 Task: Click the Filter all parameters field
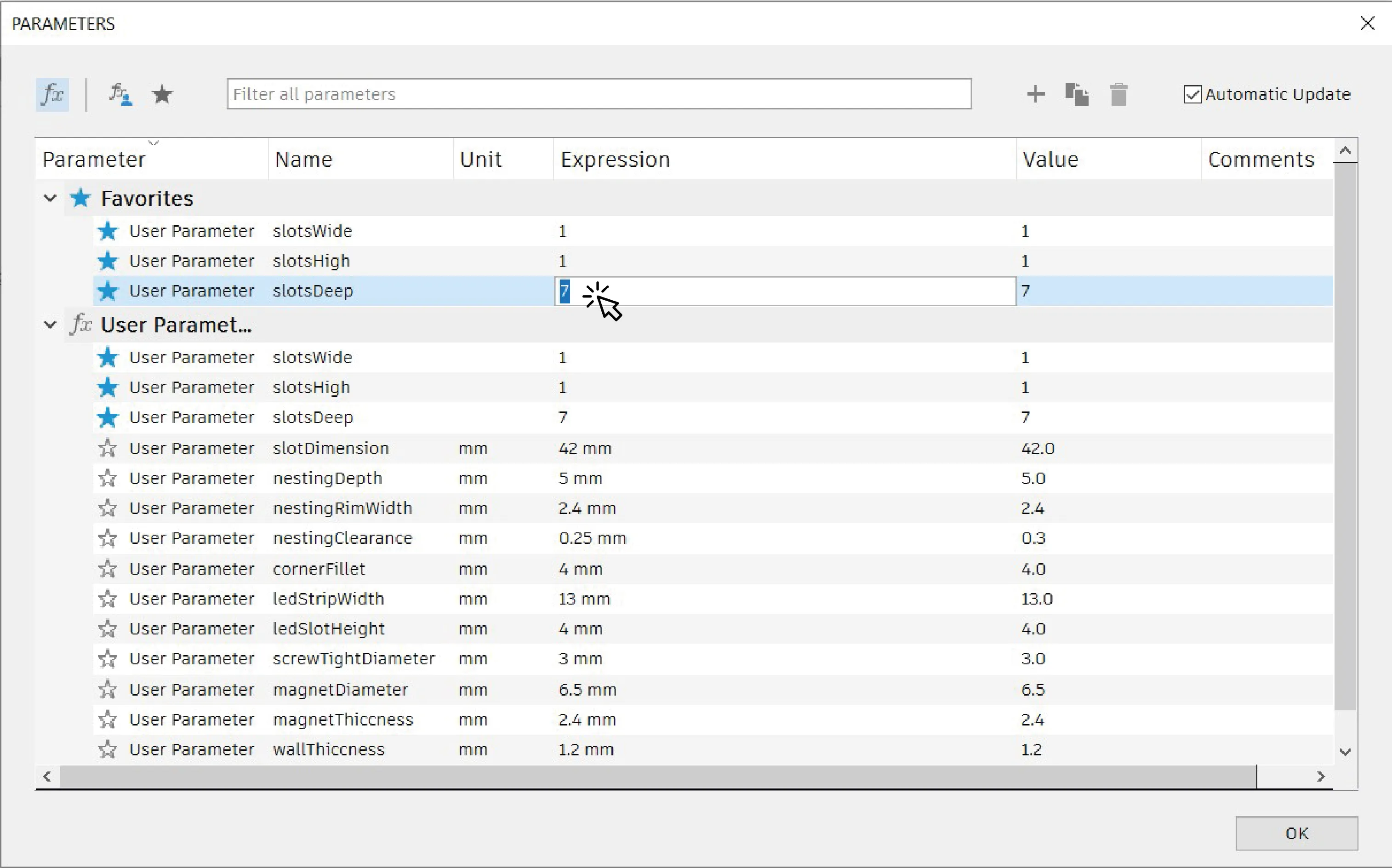(x=599, y=94)
